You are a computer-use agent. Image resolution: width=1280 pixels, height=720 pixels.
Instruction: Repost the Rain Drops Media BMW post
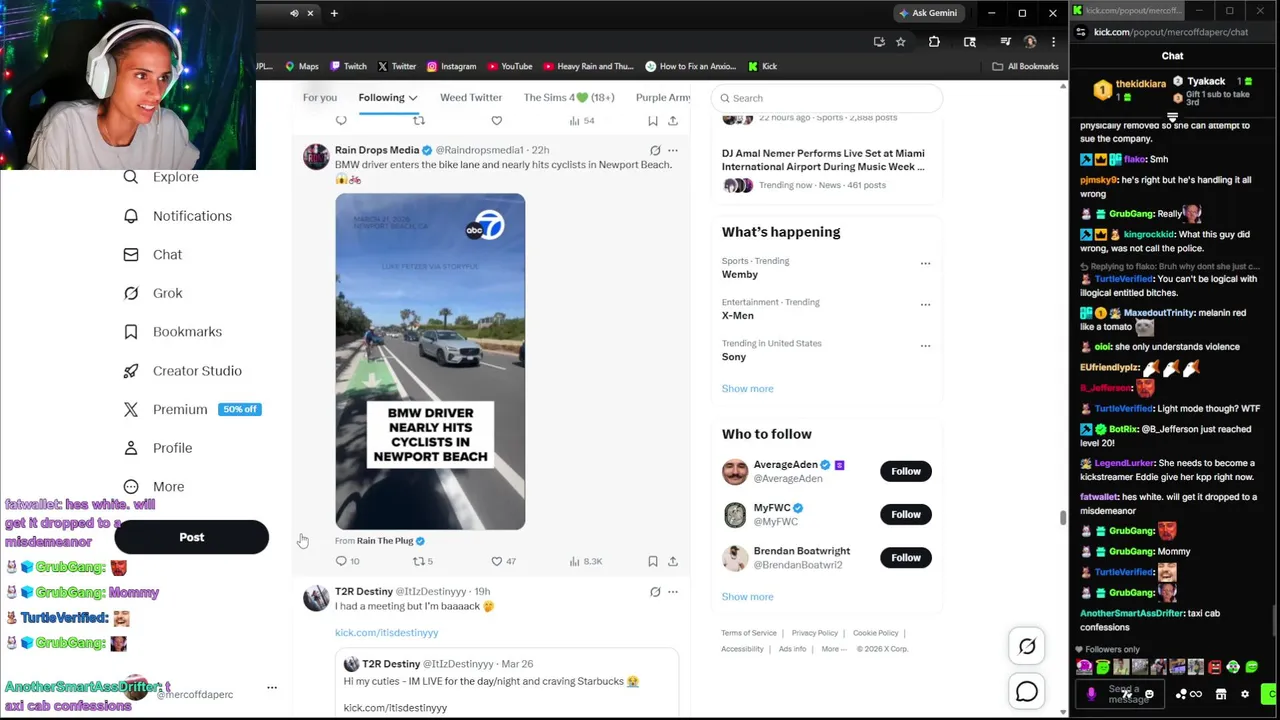click(419, 561)
